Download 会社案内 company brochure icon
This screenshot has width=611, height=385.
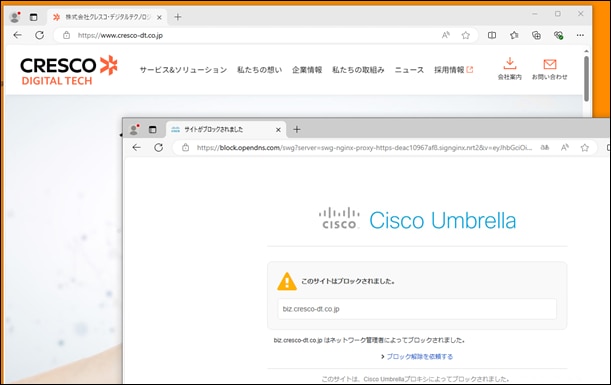[510, 69]
